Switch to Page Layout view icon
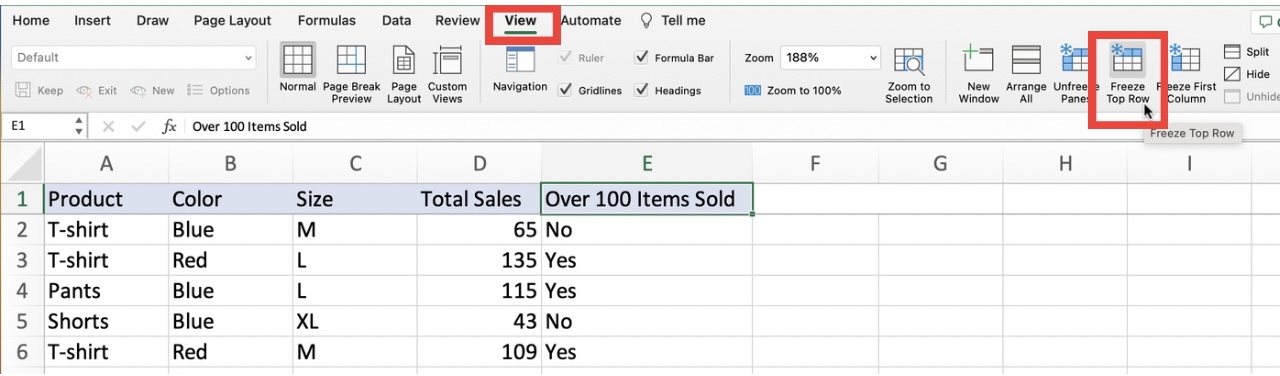The width and height of the screenshot is (1280, 376). (404, 60)
